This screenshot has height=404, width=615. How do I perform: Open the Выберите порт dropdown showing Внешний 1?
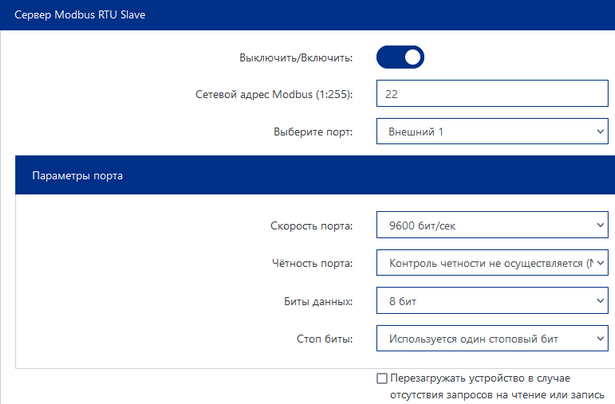pyautogui.click(x=492, y=131)
